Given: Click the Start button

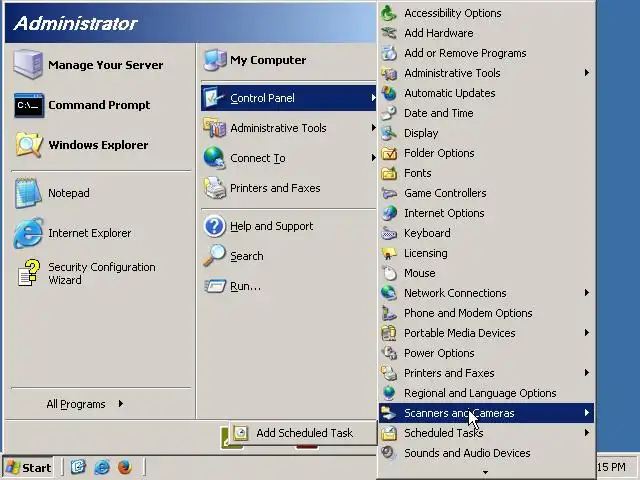Looking at the screenshot, I should (x=28, y=467).
